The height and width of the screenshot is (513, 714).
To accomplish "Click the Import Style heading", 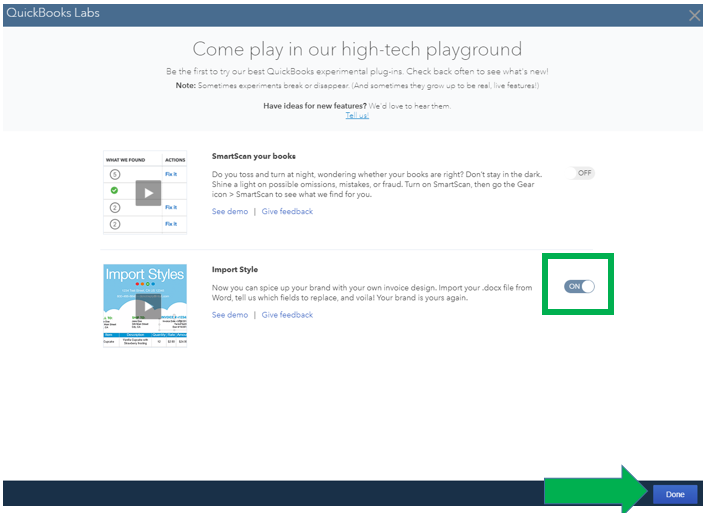I will click(235, 269).
